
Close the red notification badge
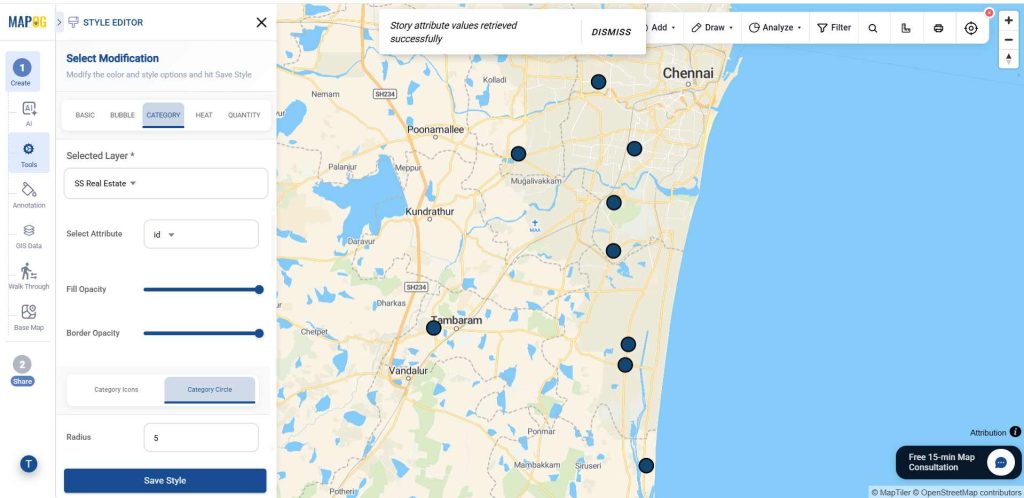click(989, 13)
